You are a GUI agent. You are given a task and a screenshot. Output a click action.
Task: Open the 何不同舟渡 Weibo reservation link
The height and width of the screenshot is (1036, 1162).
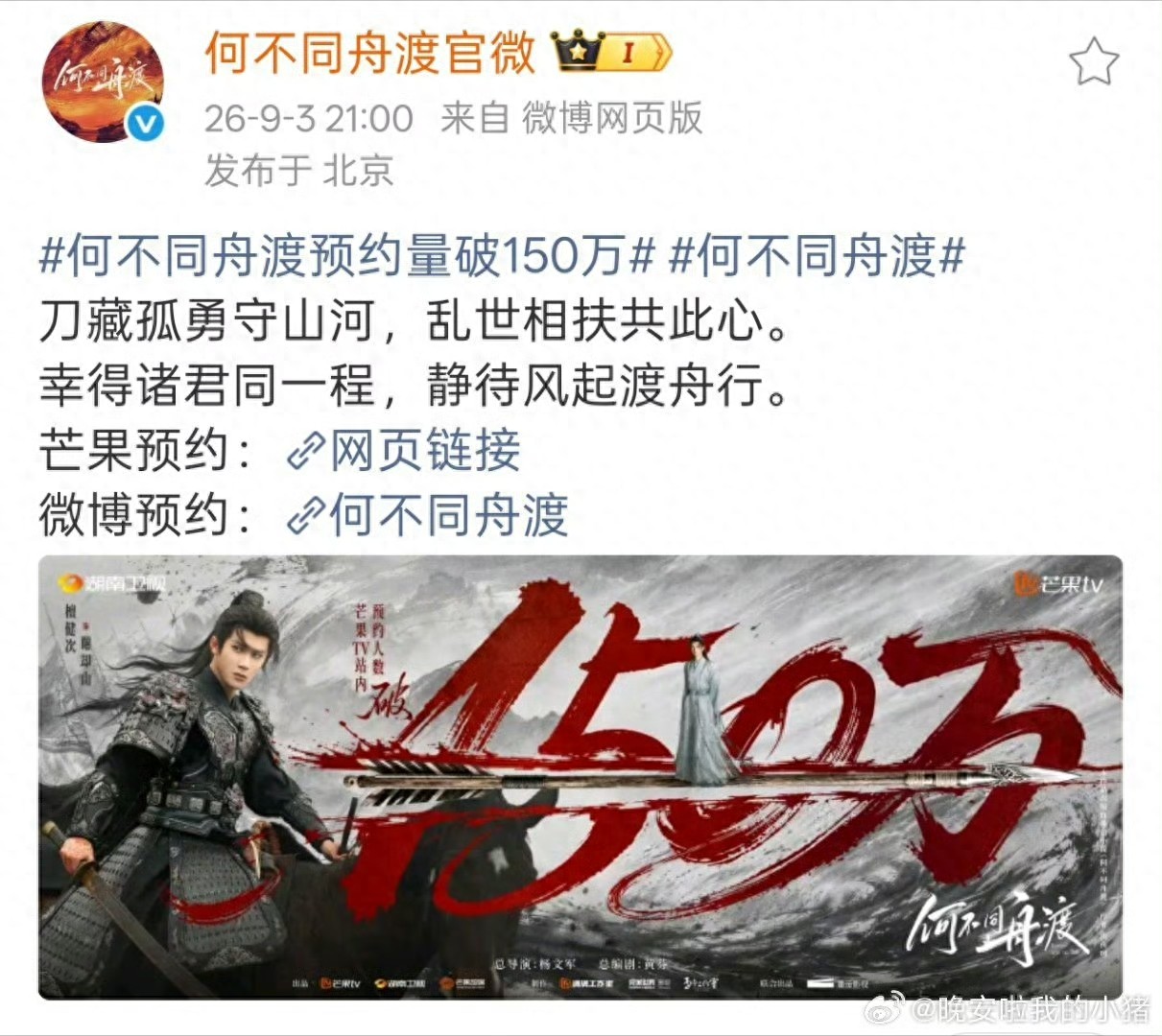[449, 515]
